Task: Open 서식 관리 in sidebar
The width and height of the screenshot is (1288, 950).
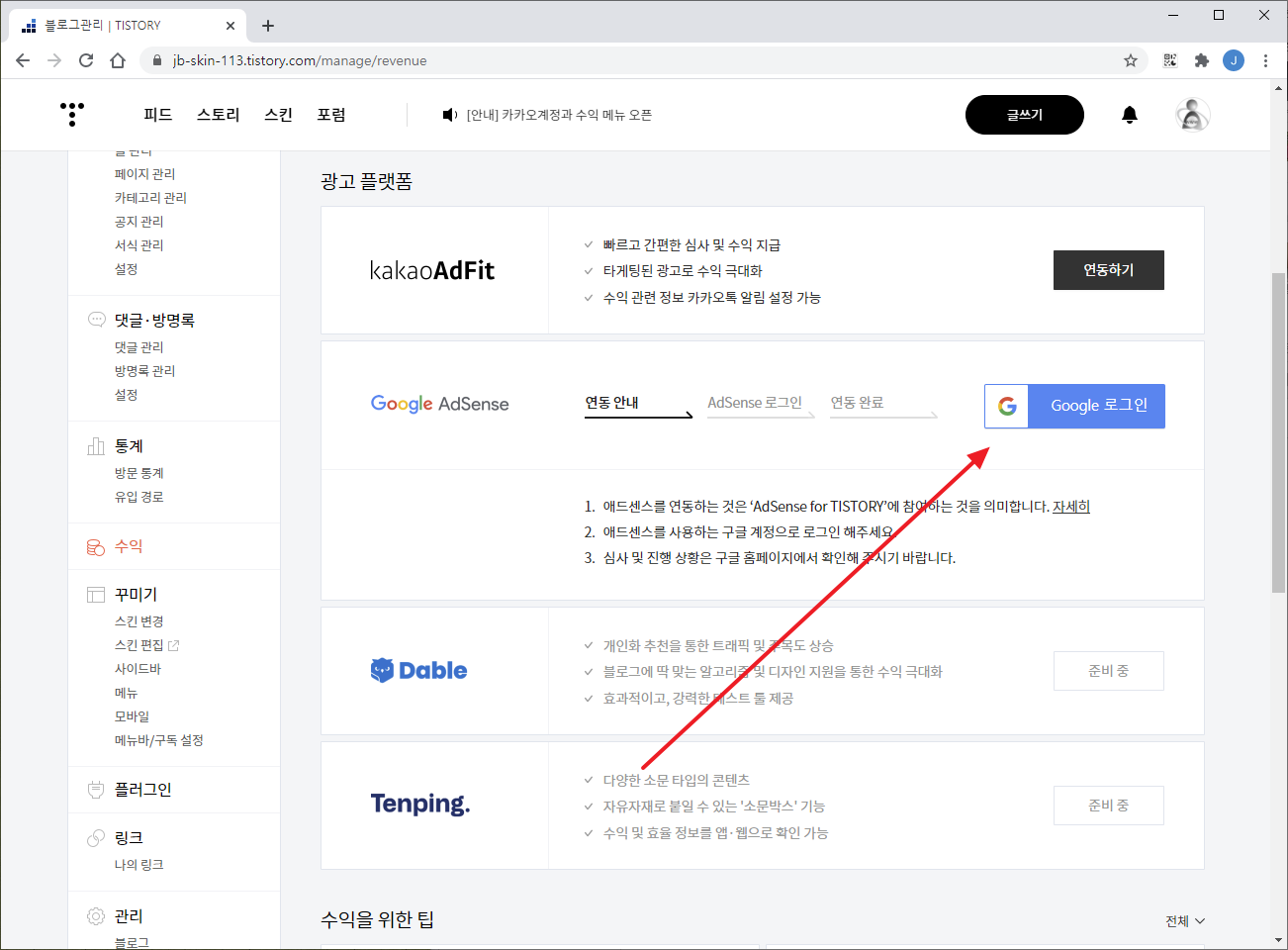Action: tap(138, 245)
